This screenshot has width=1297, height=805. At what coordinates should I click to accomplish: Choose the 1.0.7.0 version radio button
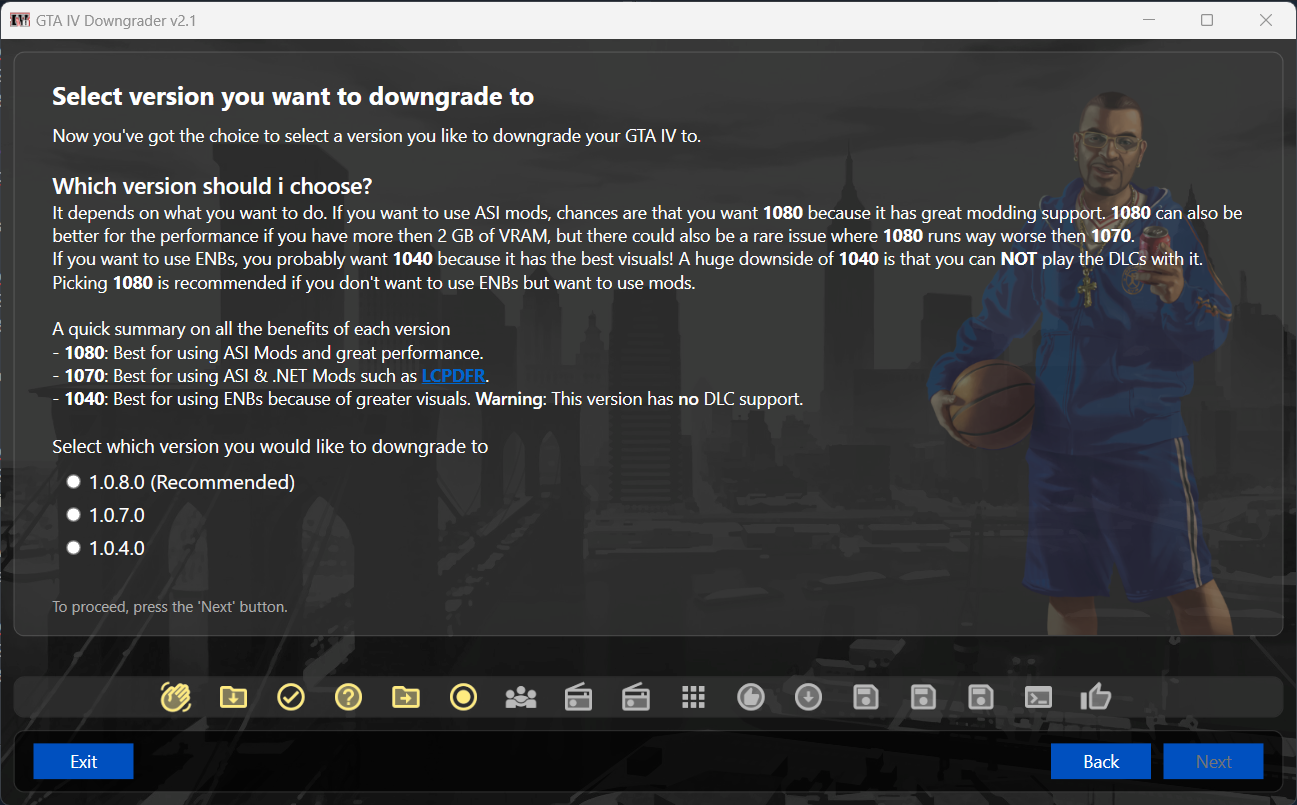73,515
